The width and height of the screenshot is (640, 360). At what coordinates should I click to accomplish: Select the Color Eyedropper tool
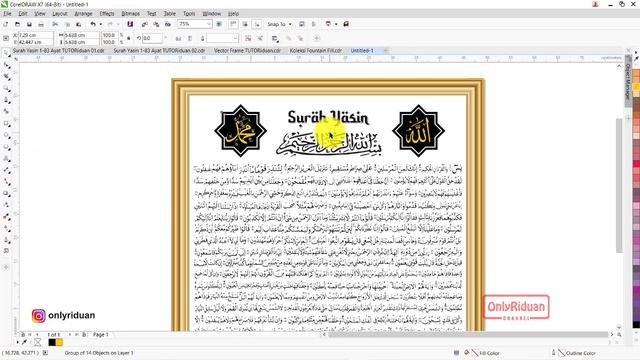(6, 217)
